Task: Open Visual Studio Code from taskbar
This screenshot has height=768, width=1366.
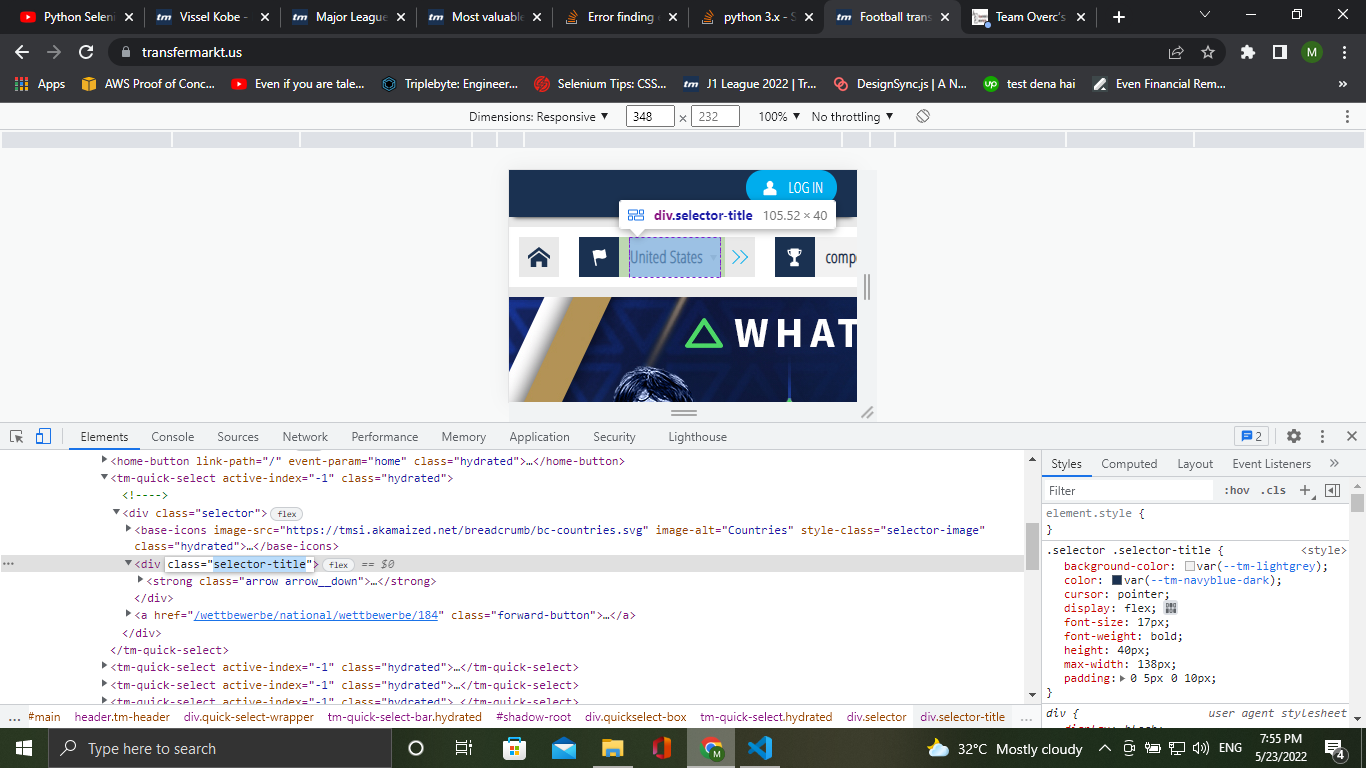Action: (x=759, y=748)
